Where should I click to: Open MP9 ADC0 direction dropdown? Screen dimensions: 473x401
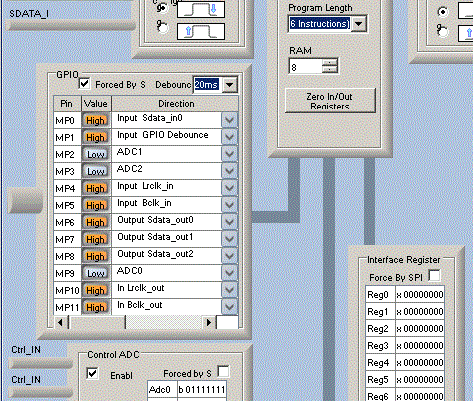[229, 273]
